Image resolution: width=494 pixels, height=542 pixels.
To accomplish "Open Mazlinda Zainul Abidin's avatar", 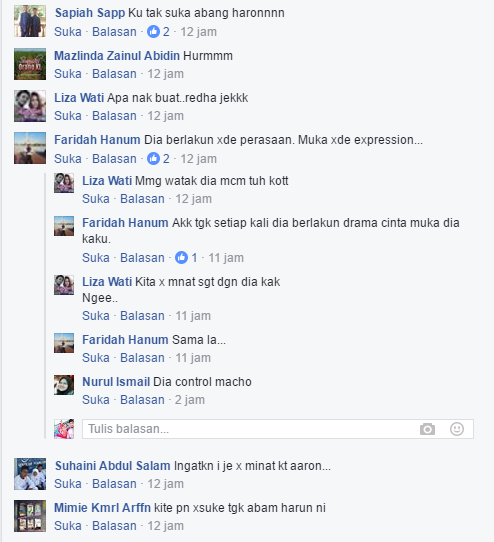I will click(30, 64).
